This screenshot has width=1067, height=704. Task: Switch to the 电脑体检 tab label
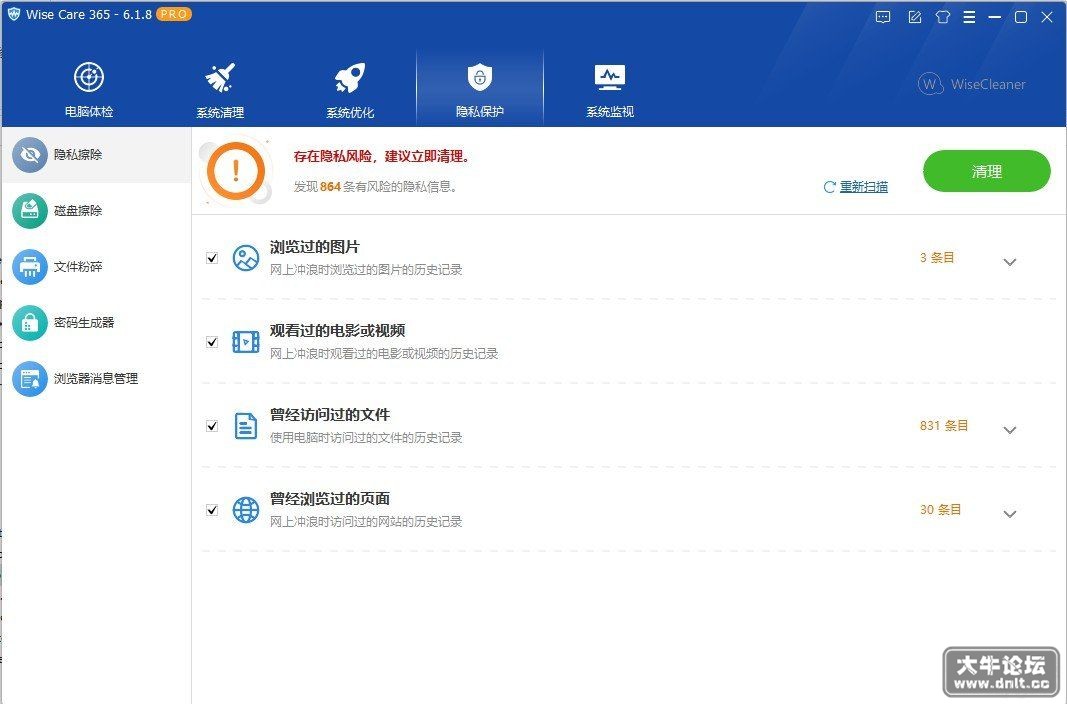click(x=89, y=112)
